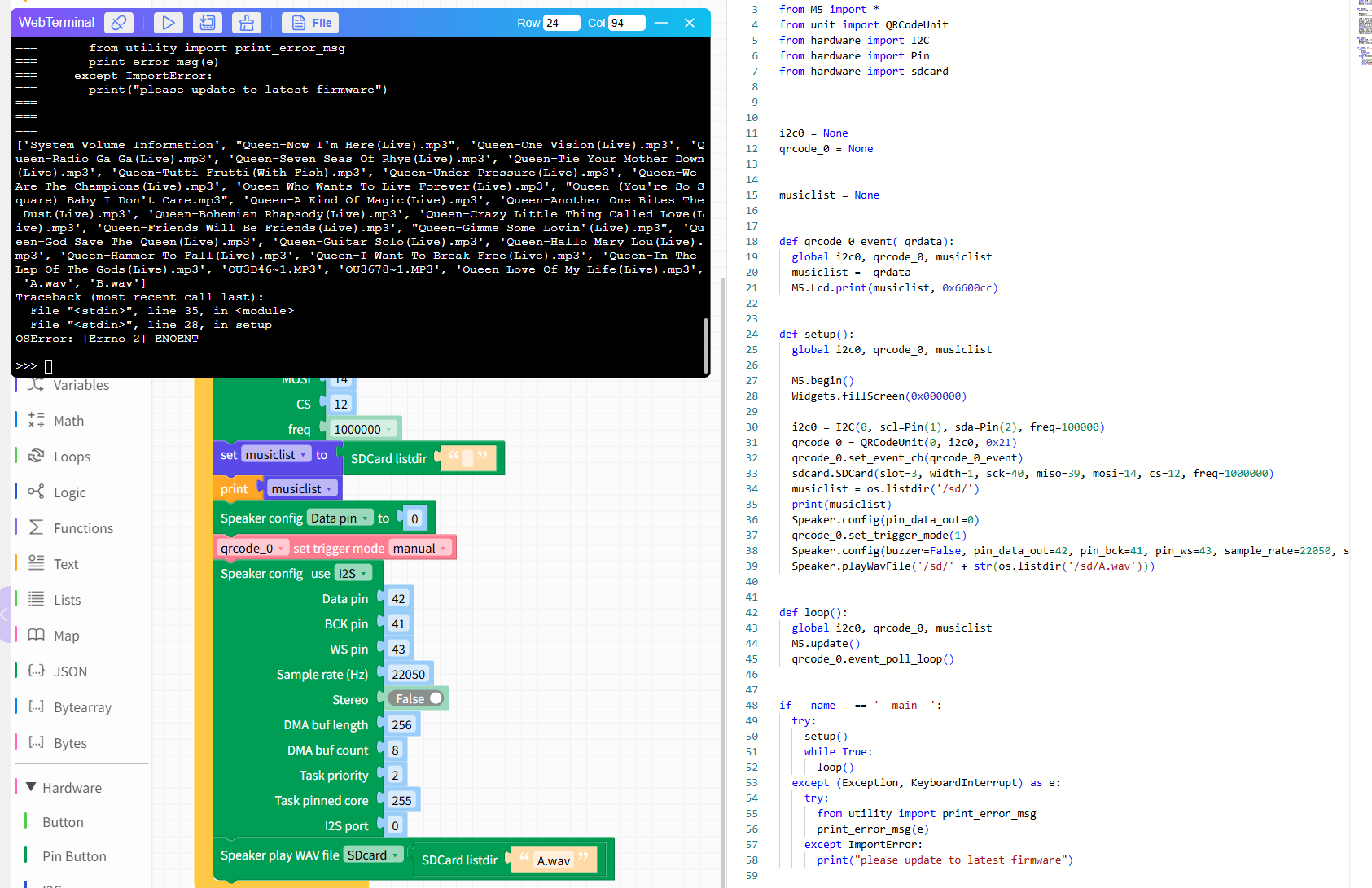Close the WebTerminal panel
This screenshot has width=1372, height=888.
tap(690, 23)
